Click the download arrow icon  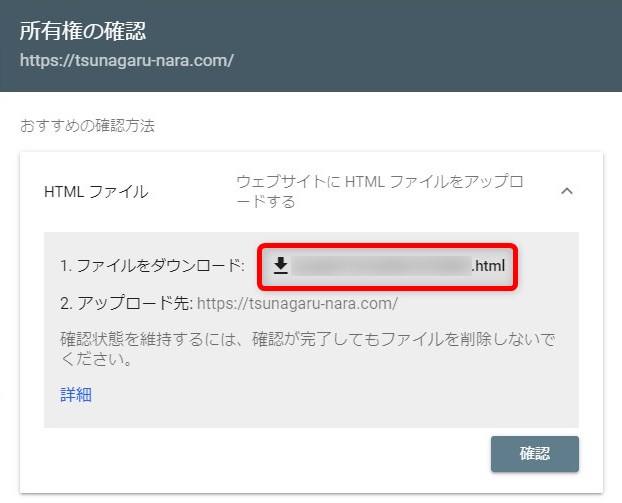point(281,265)
